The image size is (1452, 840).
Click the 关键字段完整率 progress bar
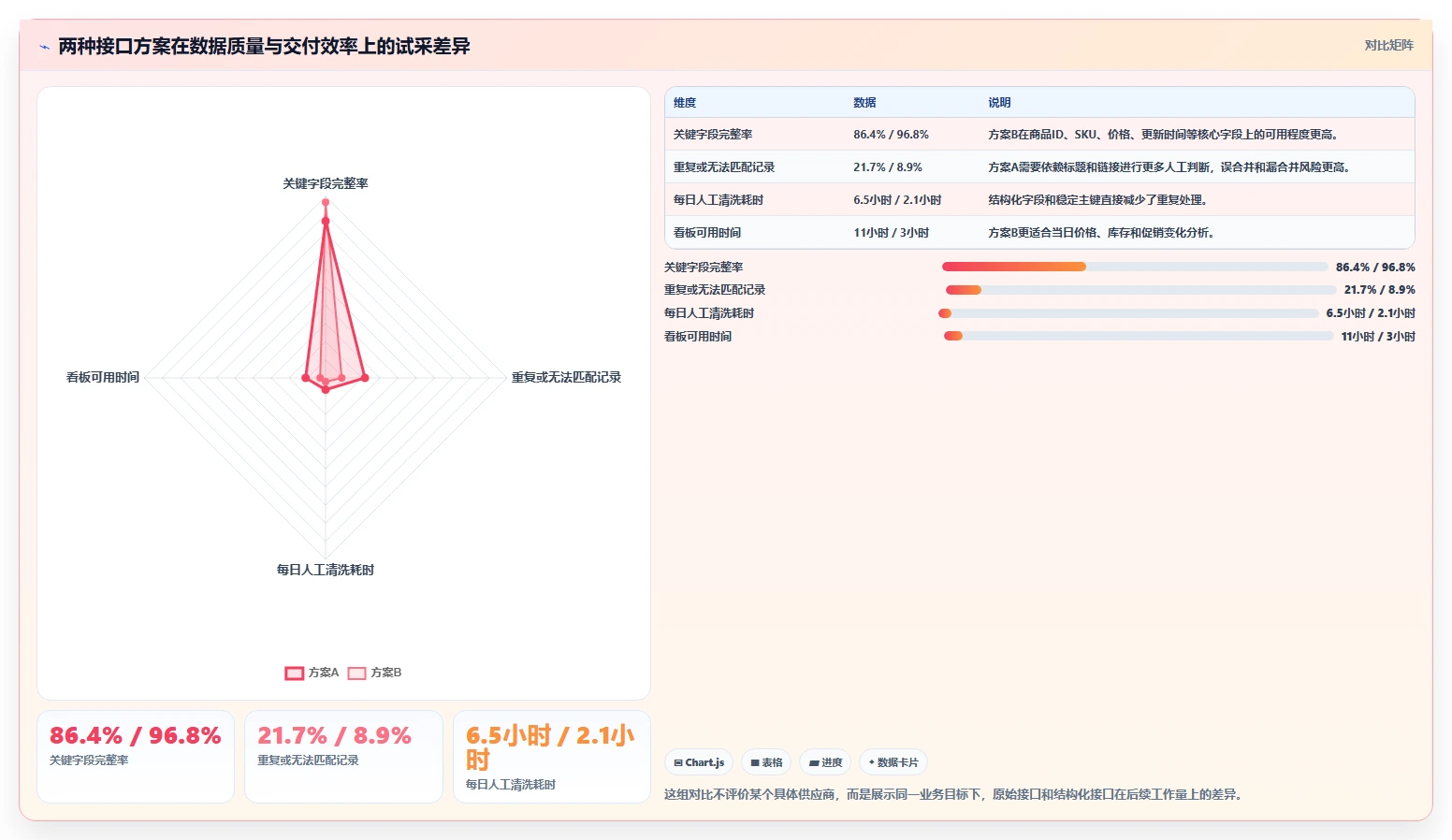coord(1135,267)
